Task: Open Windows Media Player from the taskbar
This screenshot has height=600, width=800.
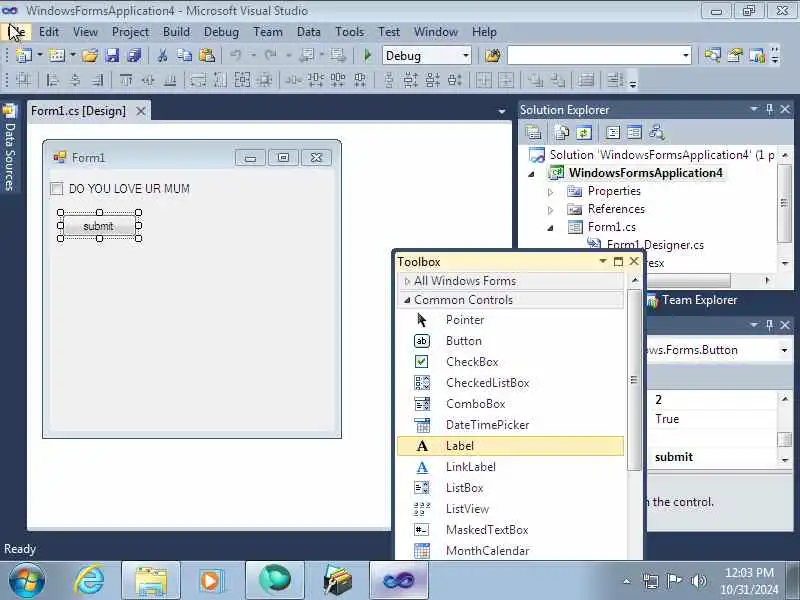Action: [x=211, y=580]
